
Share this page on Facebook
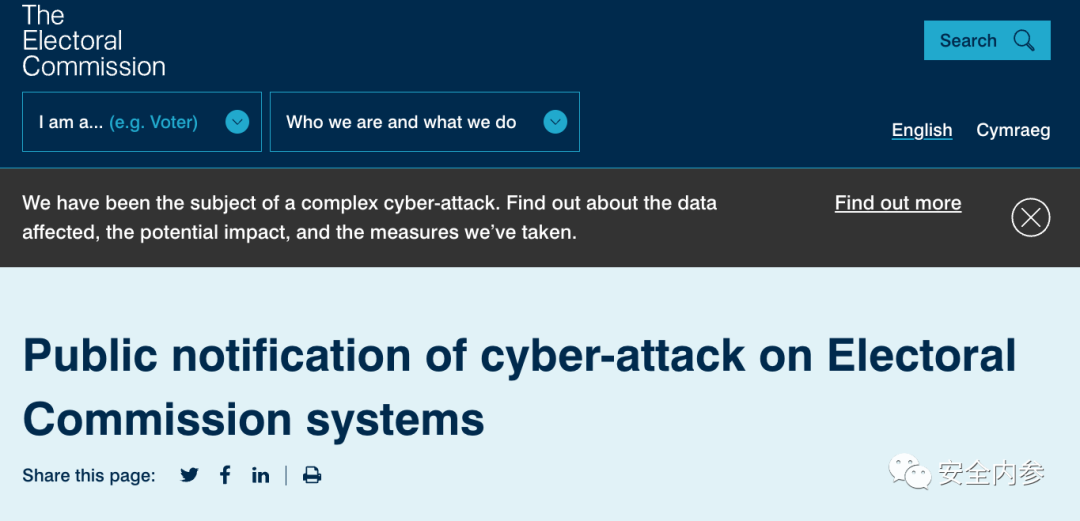click(x=225, y=475)
